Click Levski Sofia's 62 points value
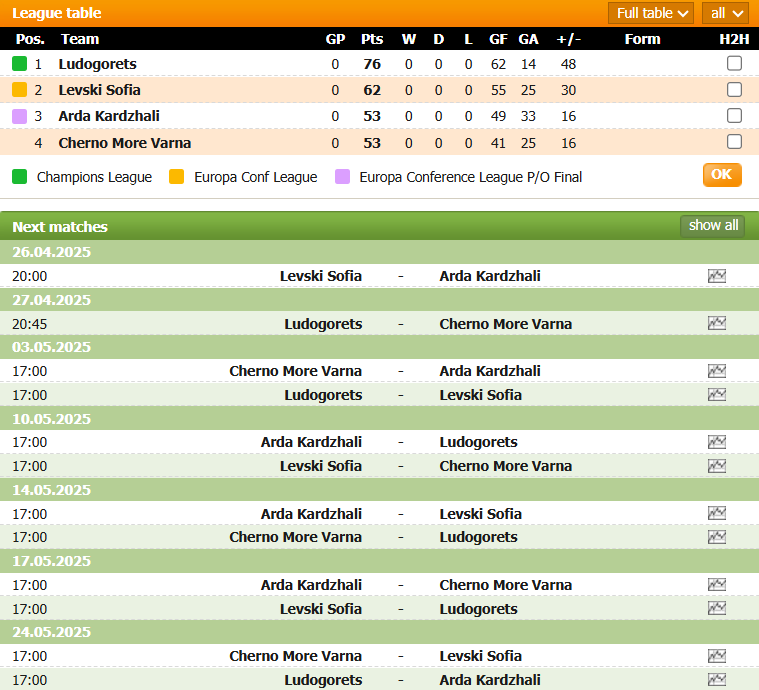This screenshot has width=759, height=690. point(372,90)
